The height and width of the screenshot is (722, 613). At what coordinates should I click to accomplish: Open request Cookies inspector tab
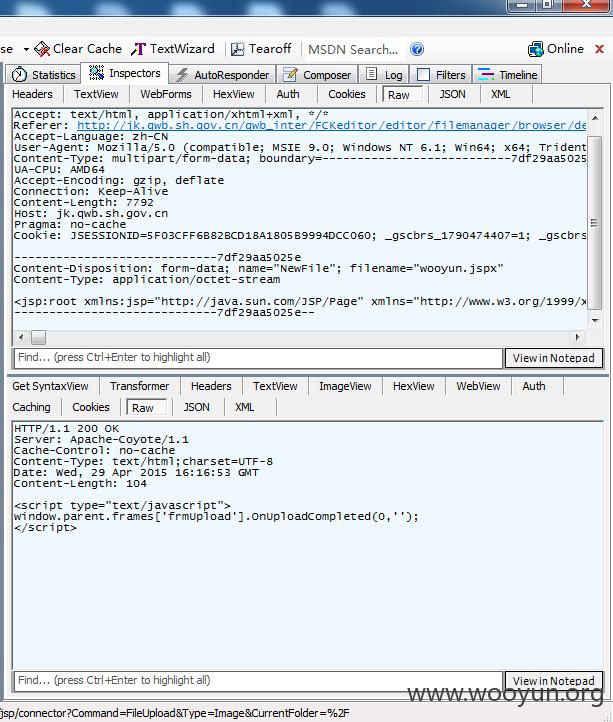(347, 94)
